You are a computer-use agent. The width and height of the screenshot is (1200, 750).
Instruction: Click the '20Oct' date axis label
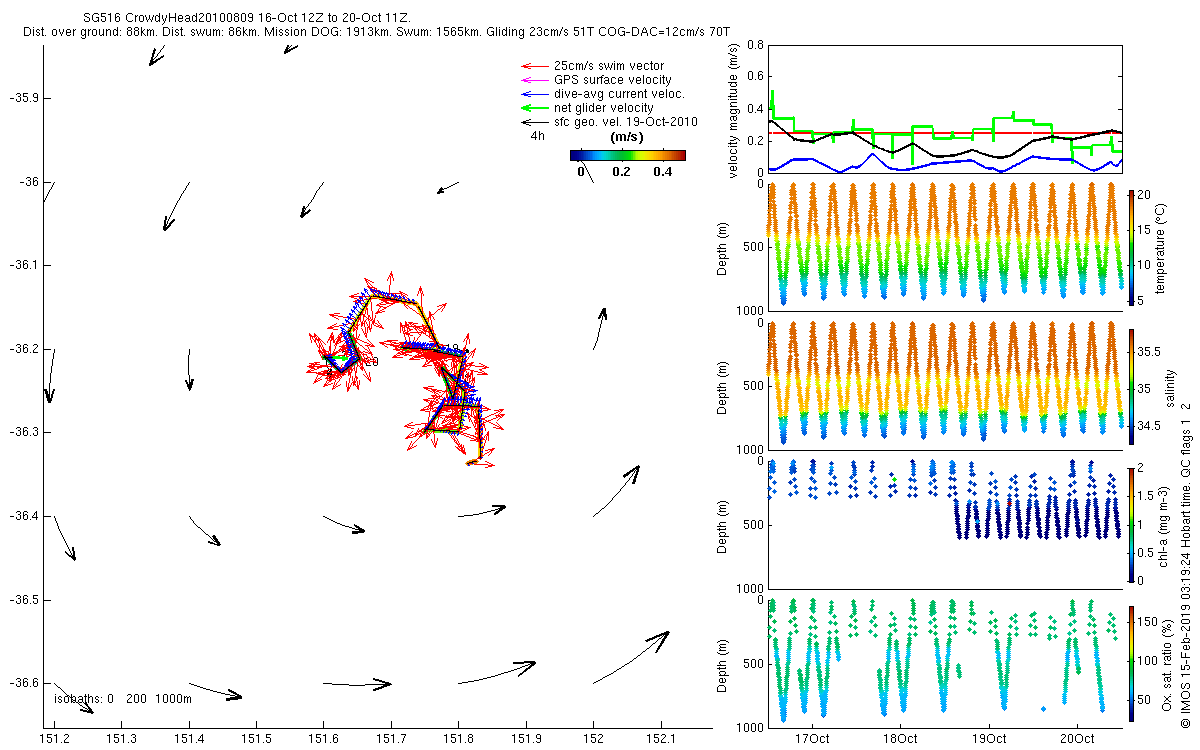[1077, 739]
